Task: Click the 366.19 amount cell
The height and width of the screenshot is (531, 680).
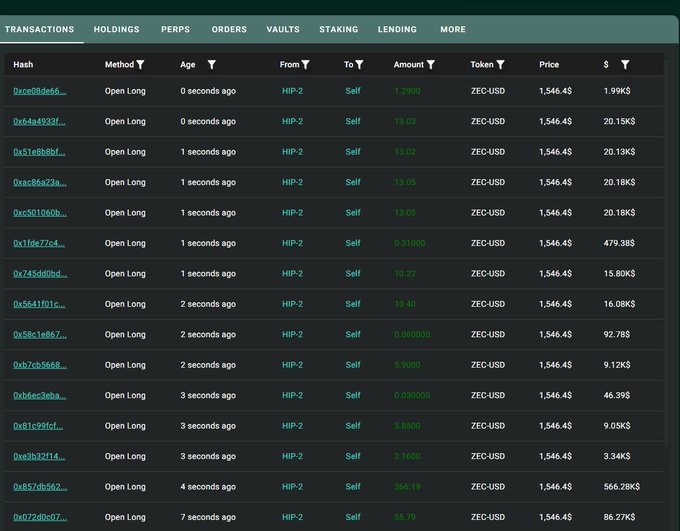Action: coord(407,487)
